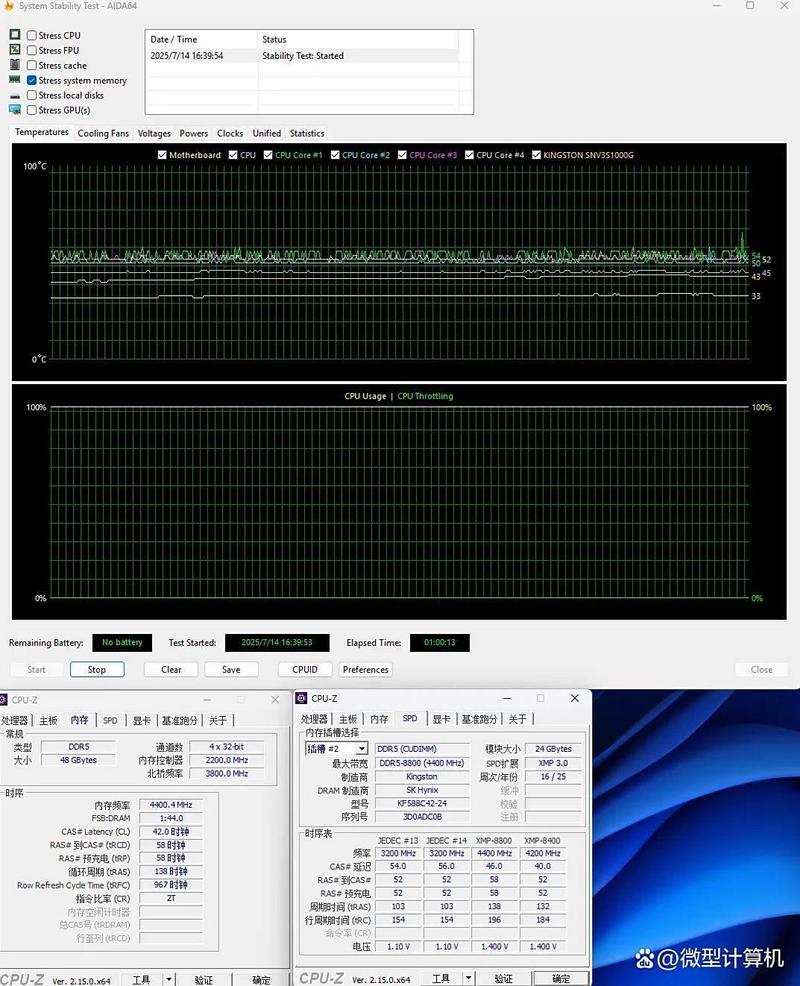Image resolution: width=800 pixels, height=986 pixels.
Task: Click the Stop button
Action: coord(97,670)
